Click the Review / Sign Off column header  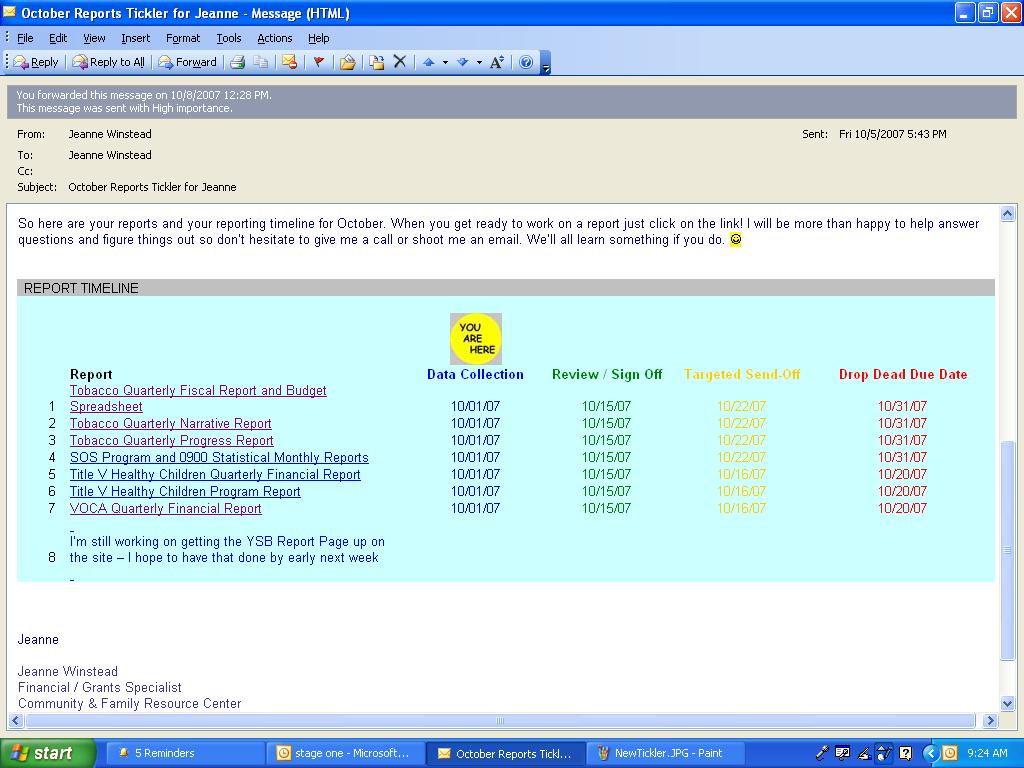[x=607, y=374]
